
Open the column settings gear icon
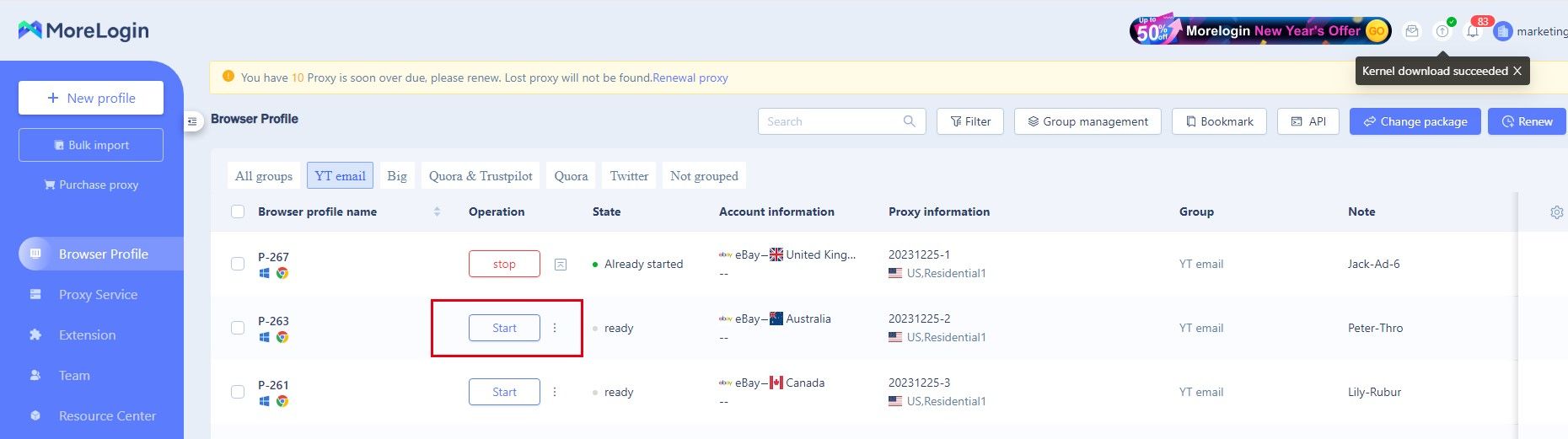pyautogui.click(x=1557, y=212)
